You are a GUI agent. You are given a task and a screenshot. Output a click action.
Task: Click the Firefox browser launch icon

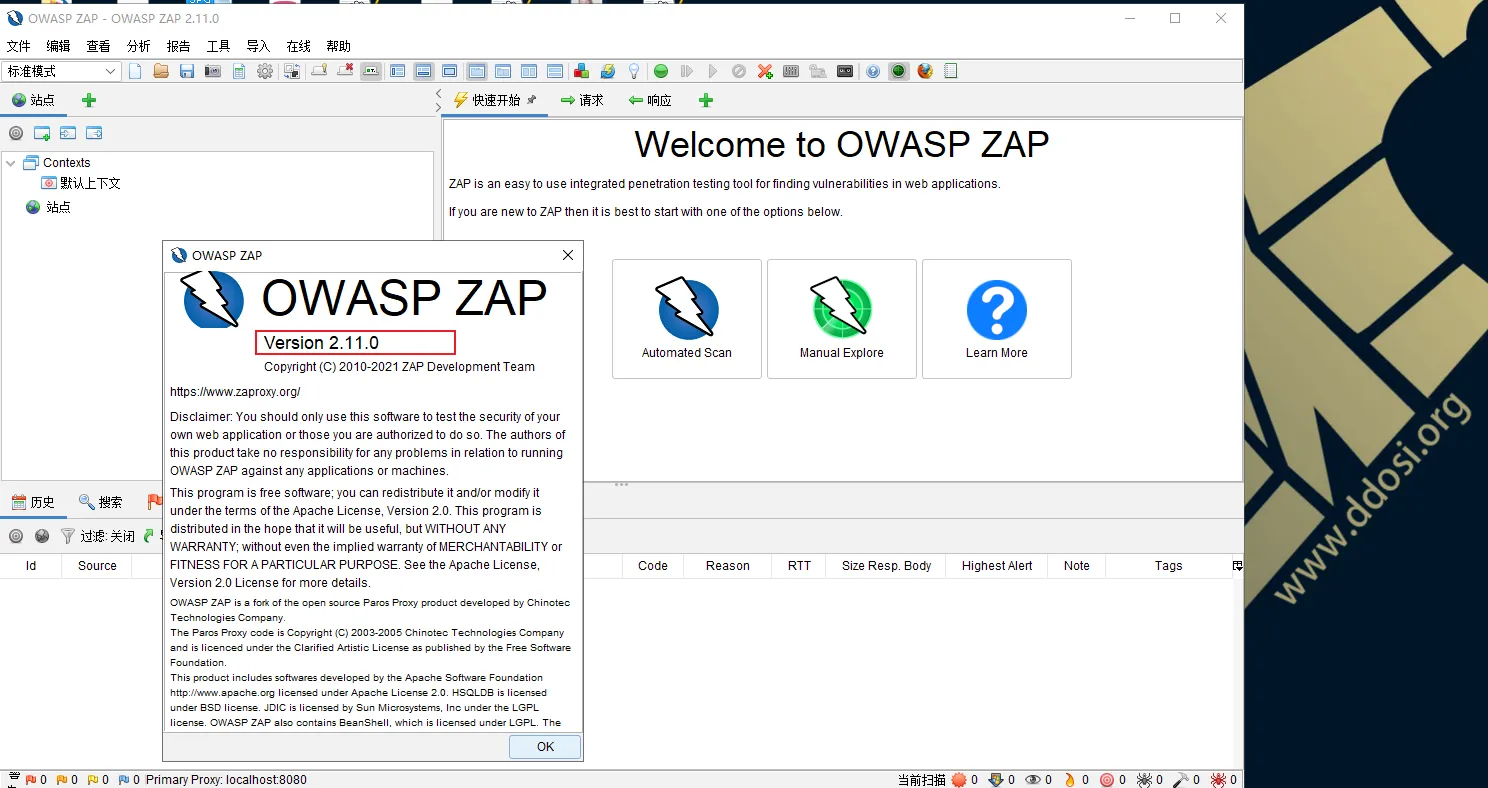[x=925, y=71]
